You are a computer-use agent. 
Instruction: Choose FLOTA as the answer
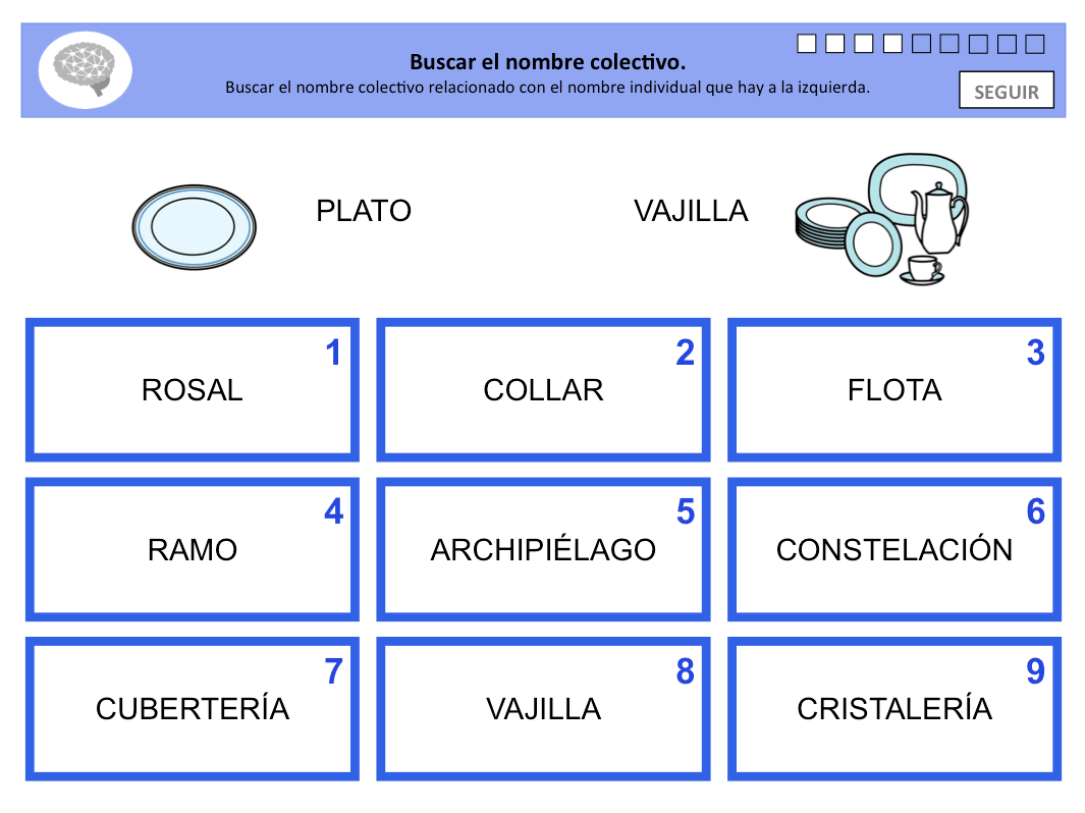click(894, 389)
